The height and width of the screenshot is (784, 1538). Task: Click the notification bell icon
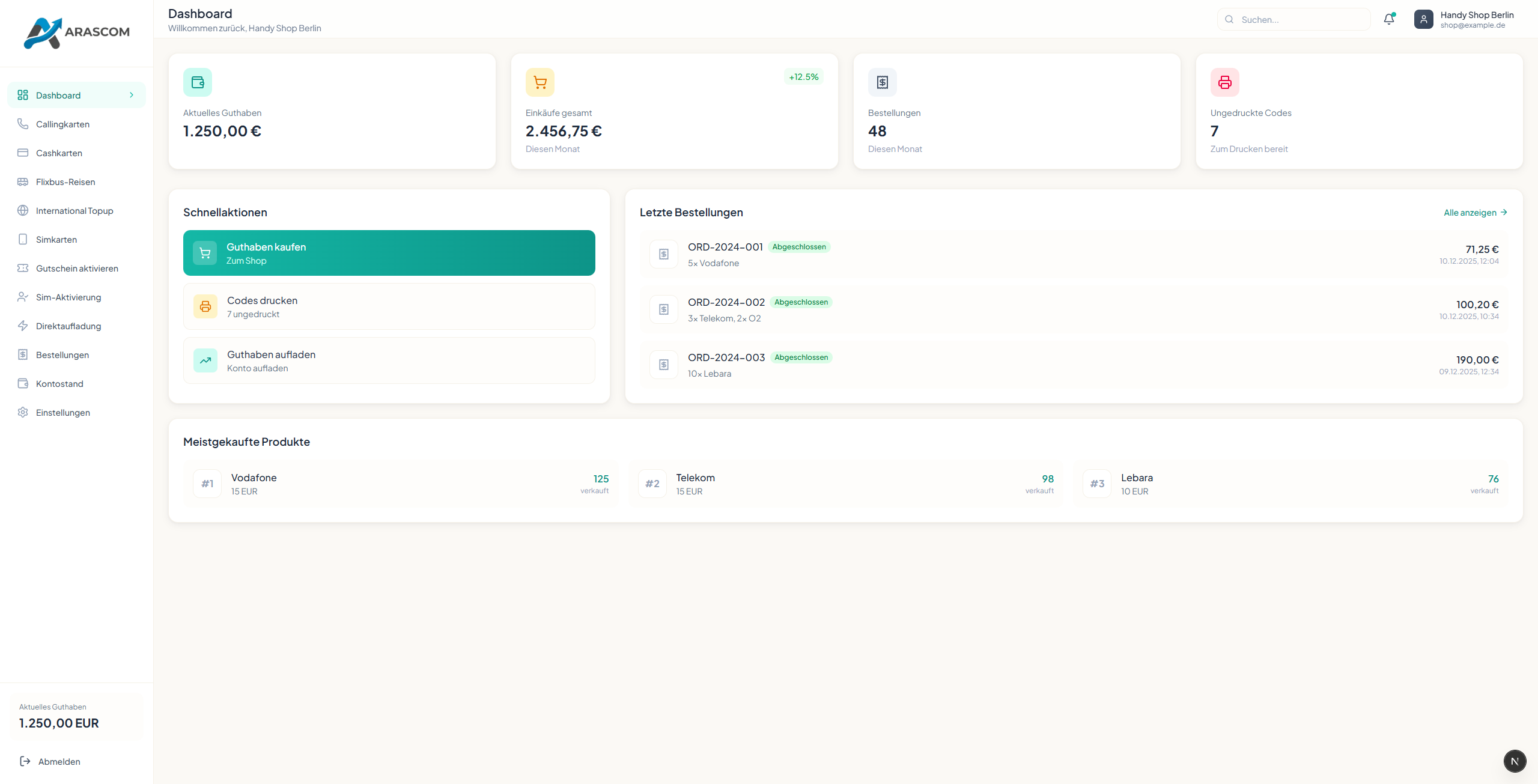click(x=1388, y=19)
